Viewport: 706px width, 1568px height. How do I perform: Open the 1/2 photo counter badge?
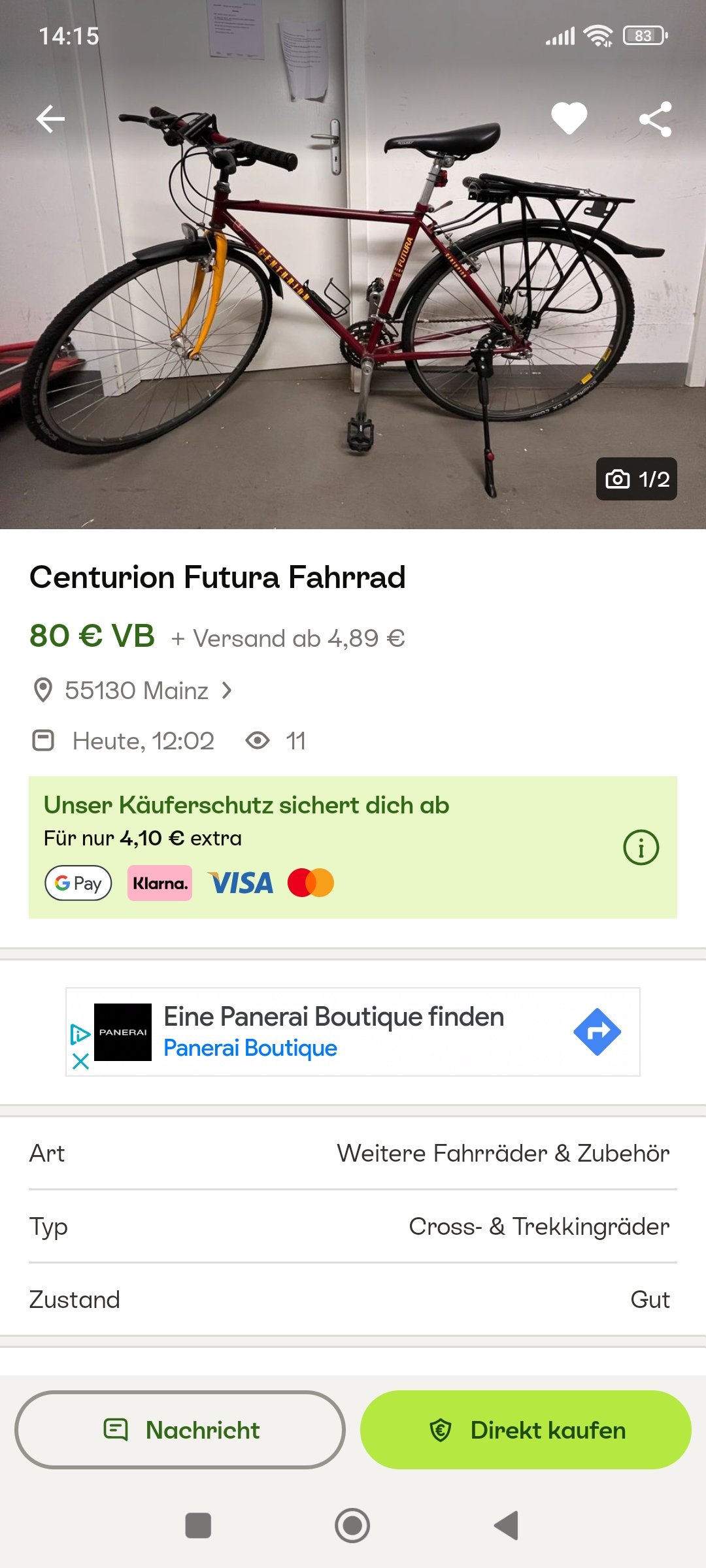(636, 479)
